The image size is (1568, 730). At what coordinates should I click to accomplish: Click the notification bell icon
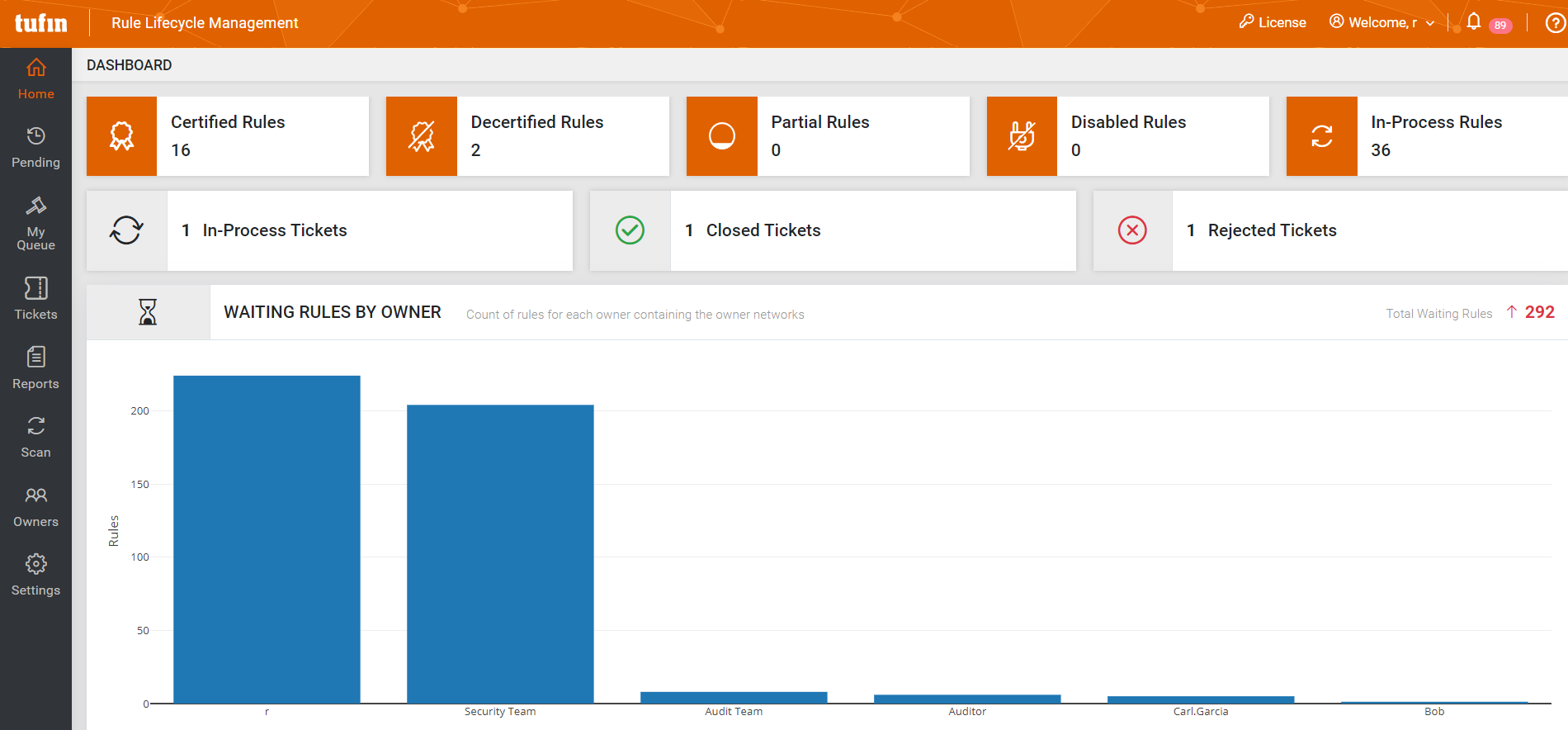pyautogui.click(x=1474, y=22)
